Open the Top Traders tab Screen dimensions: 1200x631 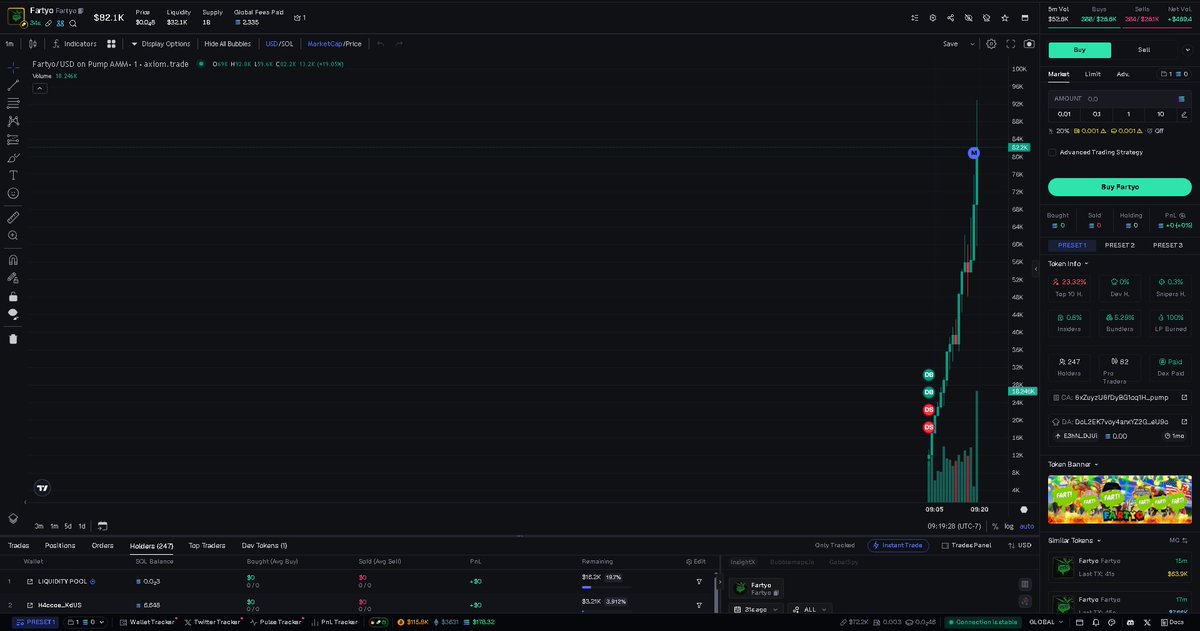coord(207,545)
